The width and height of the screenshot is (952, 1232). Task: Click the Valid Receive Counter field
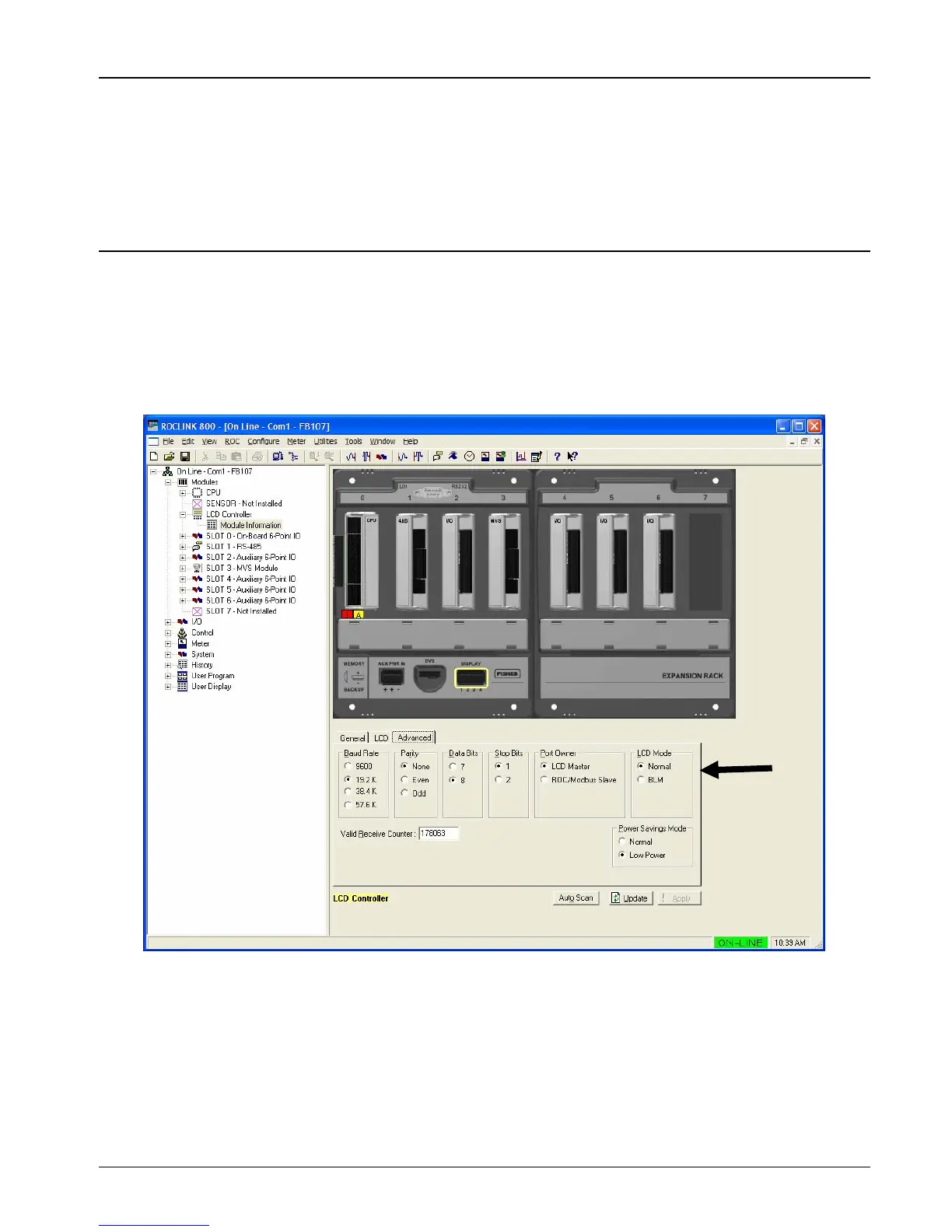coord(439,834)
